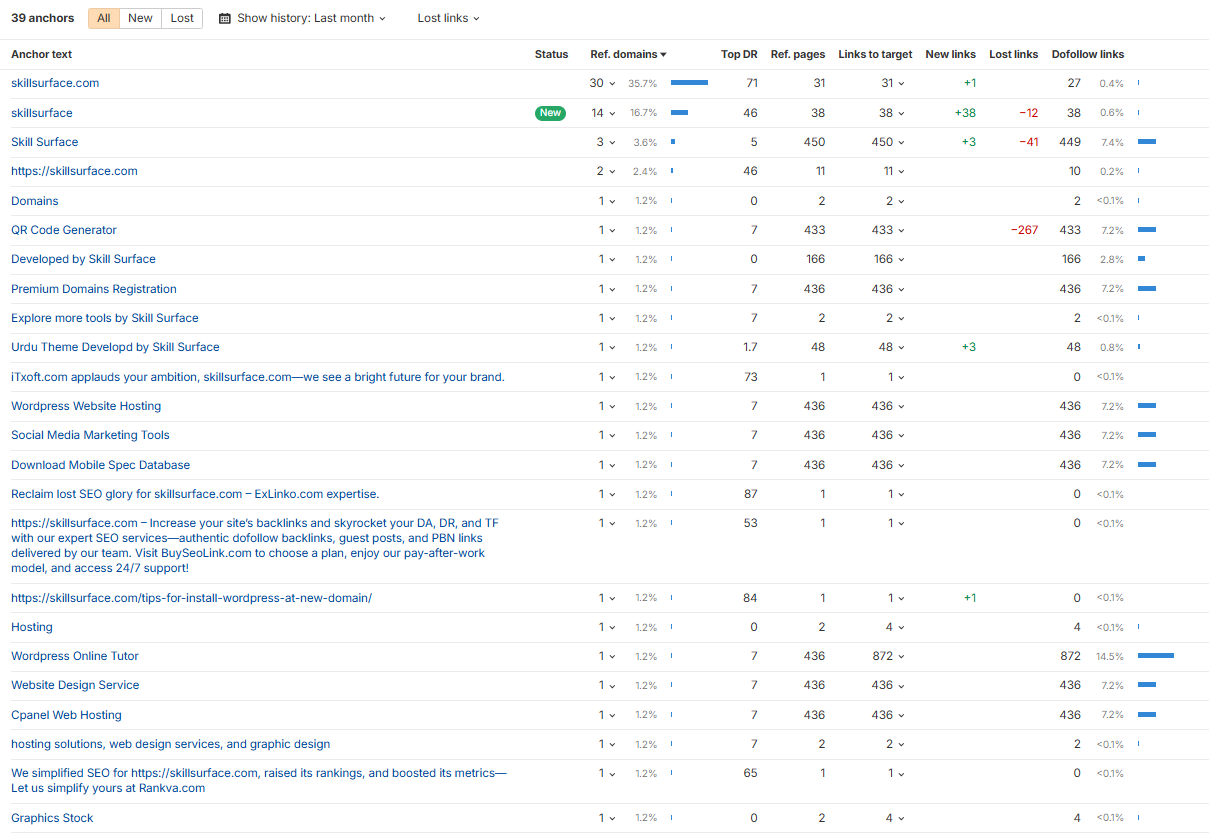Open the iTxoft.com applauds your ambition anchor

(258, 377)
